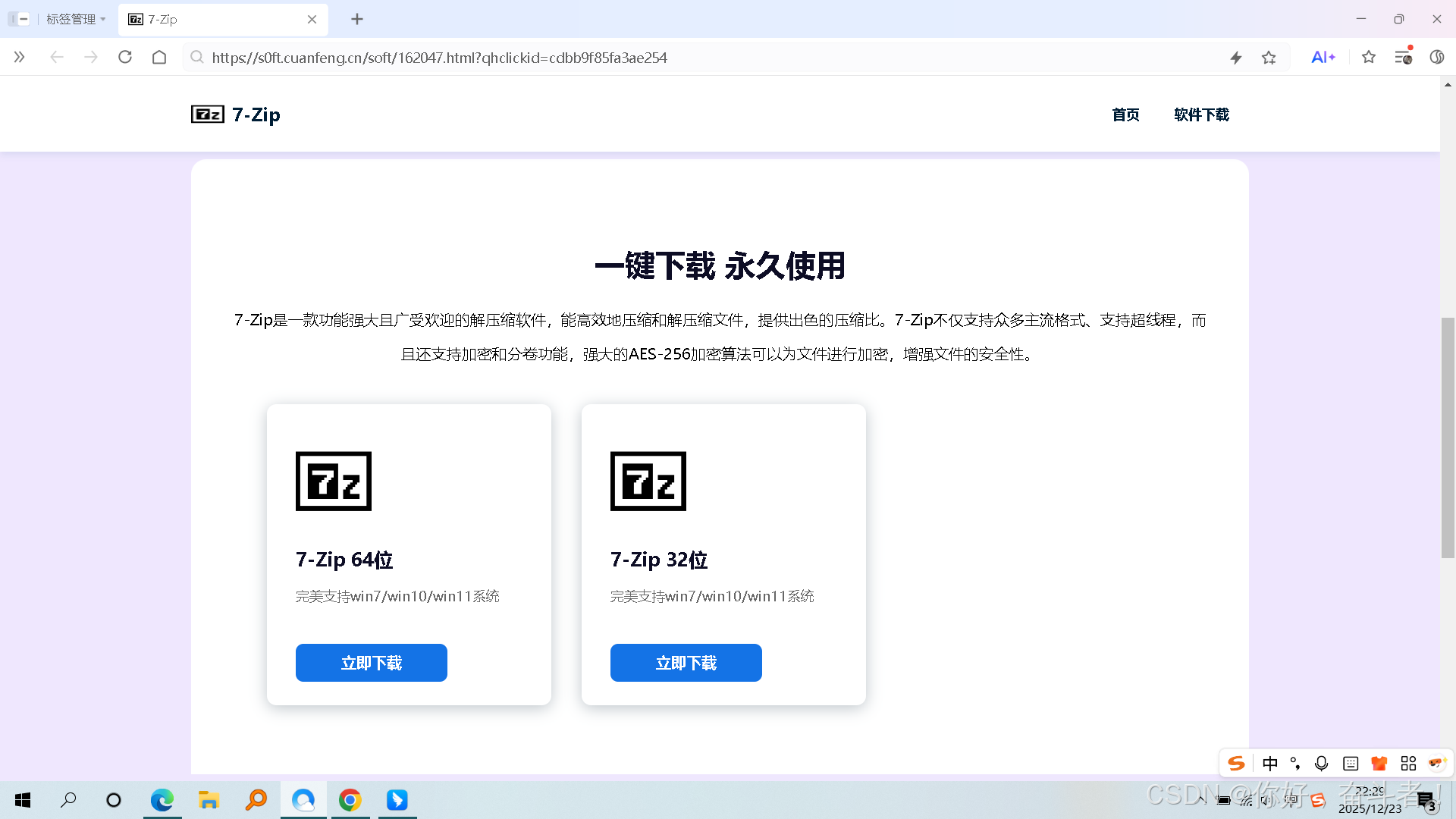1456x819 pixels.
Task: Click 立即下载 for 7-Zip 32位
Action: tap(686, 663)
